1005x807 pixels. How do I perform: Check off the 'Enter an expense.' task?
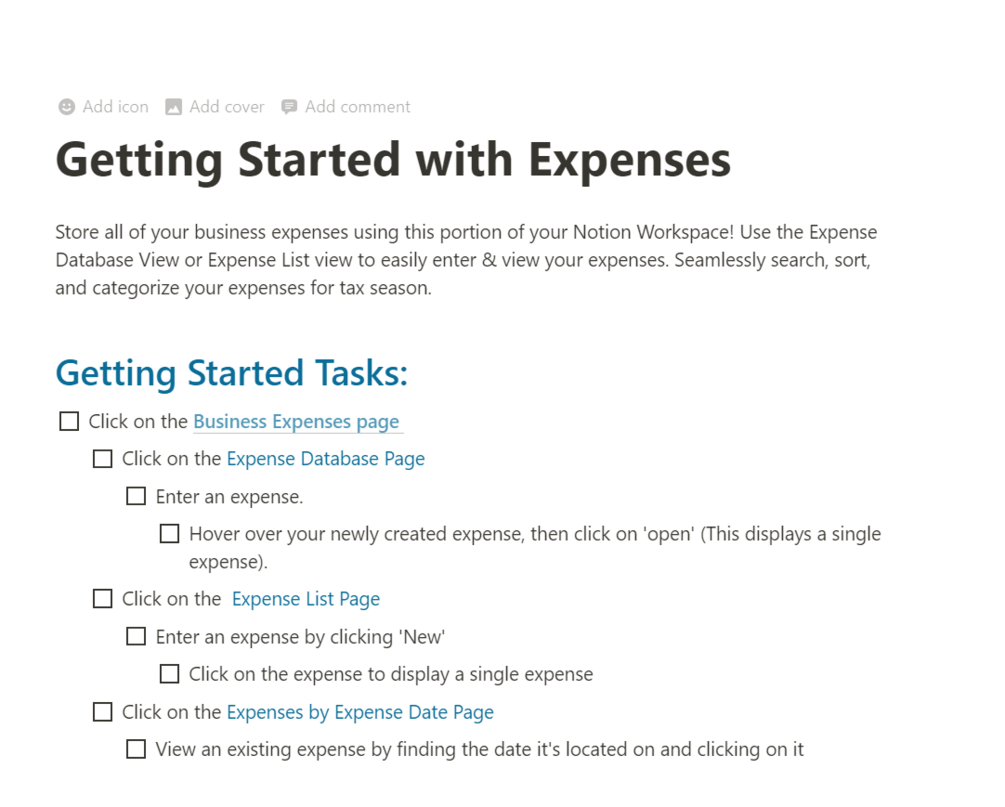point(136,496)
